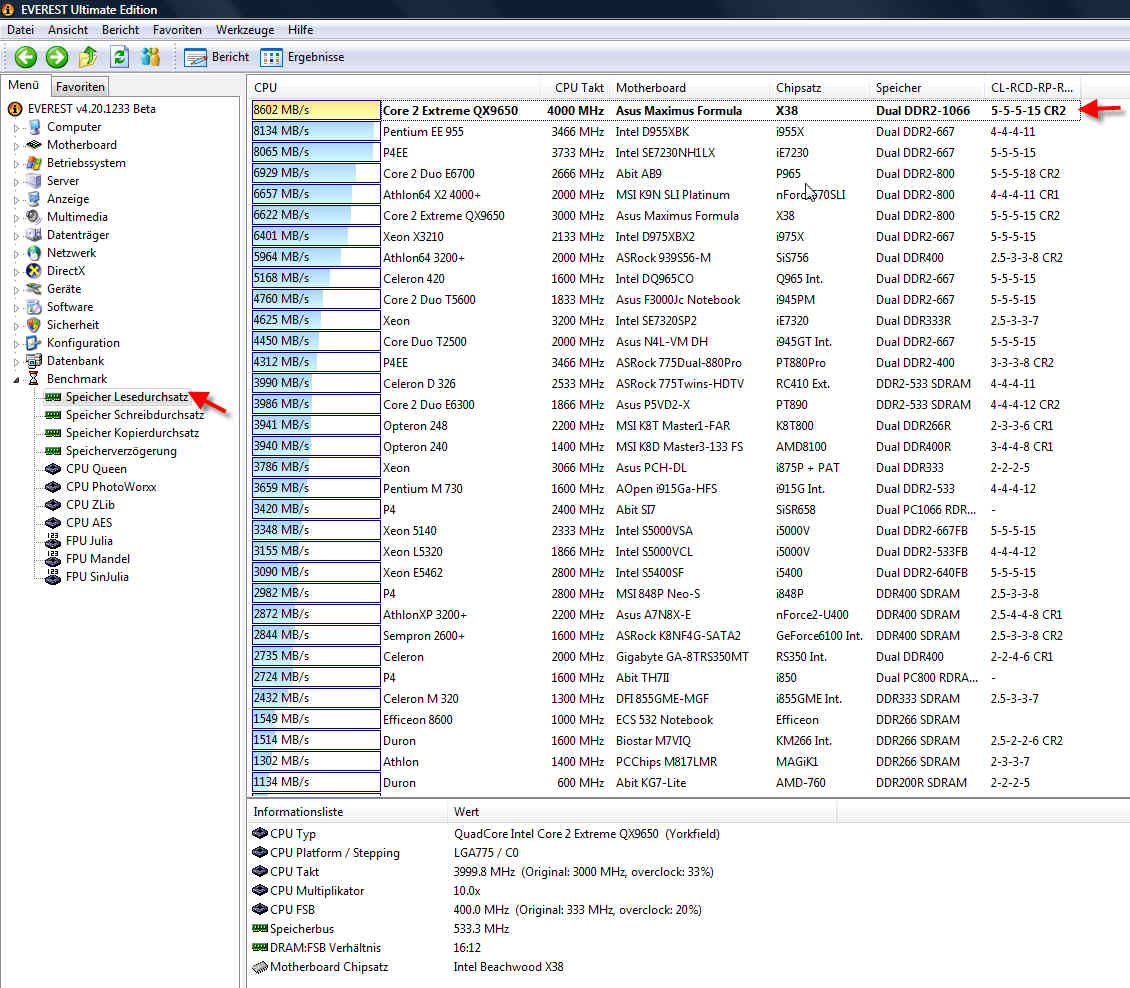
Task: Select the 6929 MB/s Core 2 Duo E6700 bar
Action: pyautogui.click(x=316, y=173)
